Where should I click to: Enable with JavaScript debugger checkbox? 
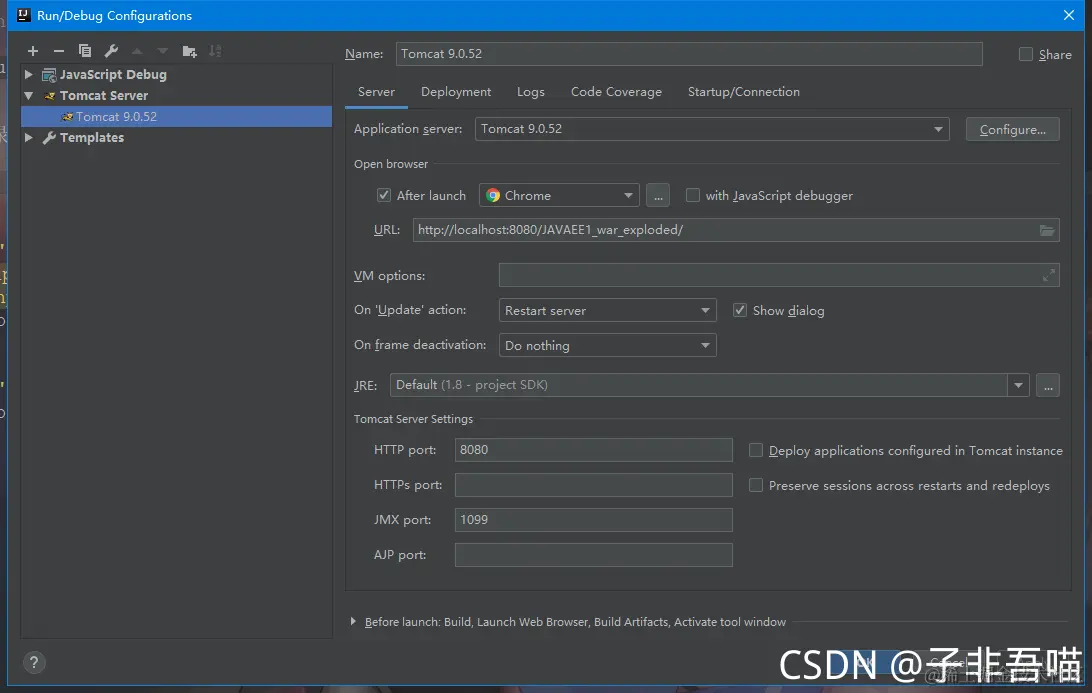click(693, 196)
